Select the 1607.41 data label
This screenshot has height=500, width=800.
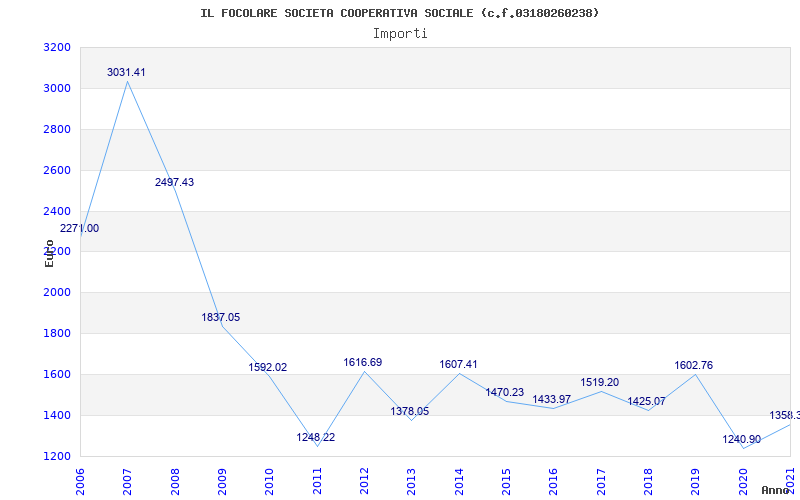click(x=459, y=364)
